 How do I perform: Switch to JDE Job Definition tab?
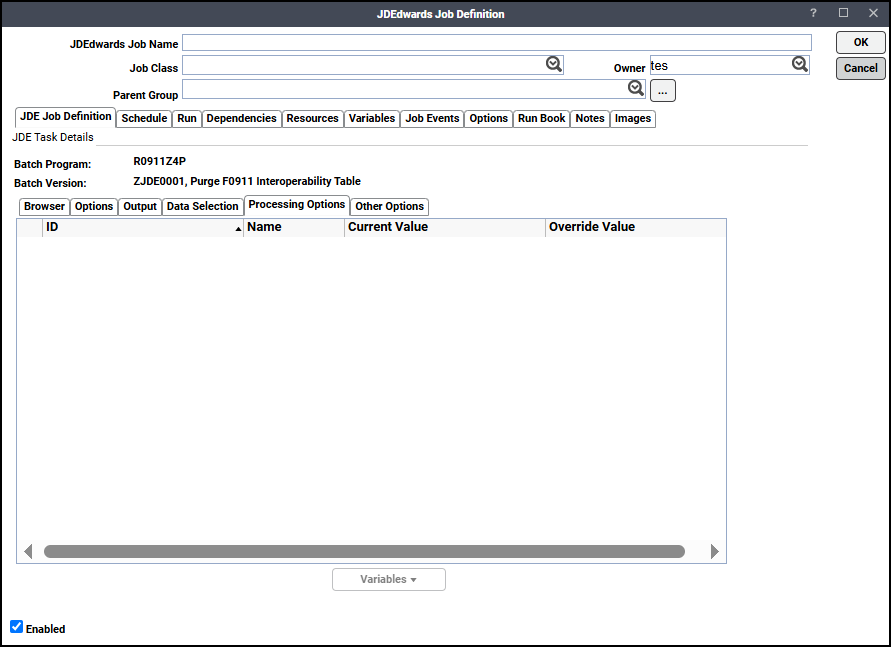coord(66,116)
